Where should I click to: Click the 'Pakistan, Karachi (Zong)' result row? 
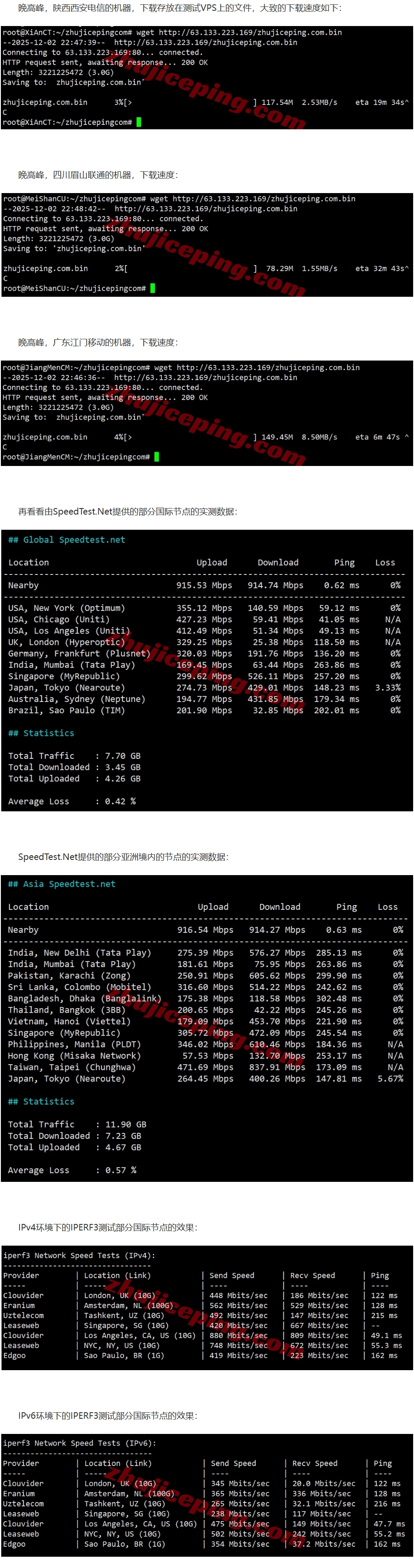pyautogui.click(x=205, y=975)
